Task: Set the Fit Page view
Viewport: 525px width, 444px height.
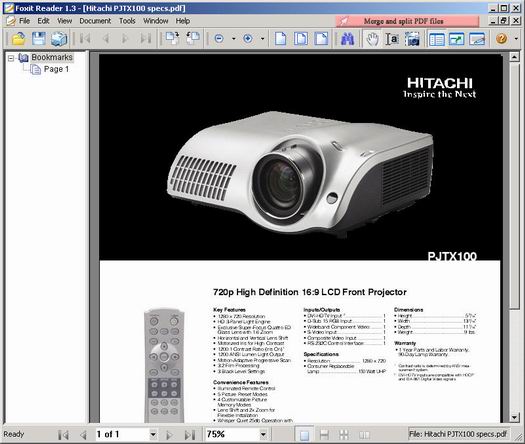Action: pos(301,39)
